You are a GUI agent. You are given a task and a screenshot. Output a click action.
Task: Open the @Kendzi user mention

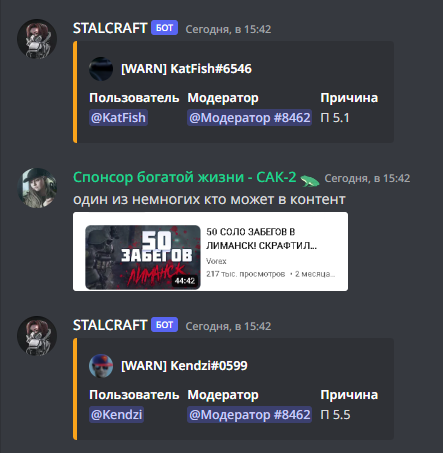click(x=116, y=415)
